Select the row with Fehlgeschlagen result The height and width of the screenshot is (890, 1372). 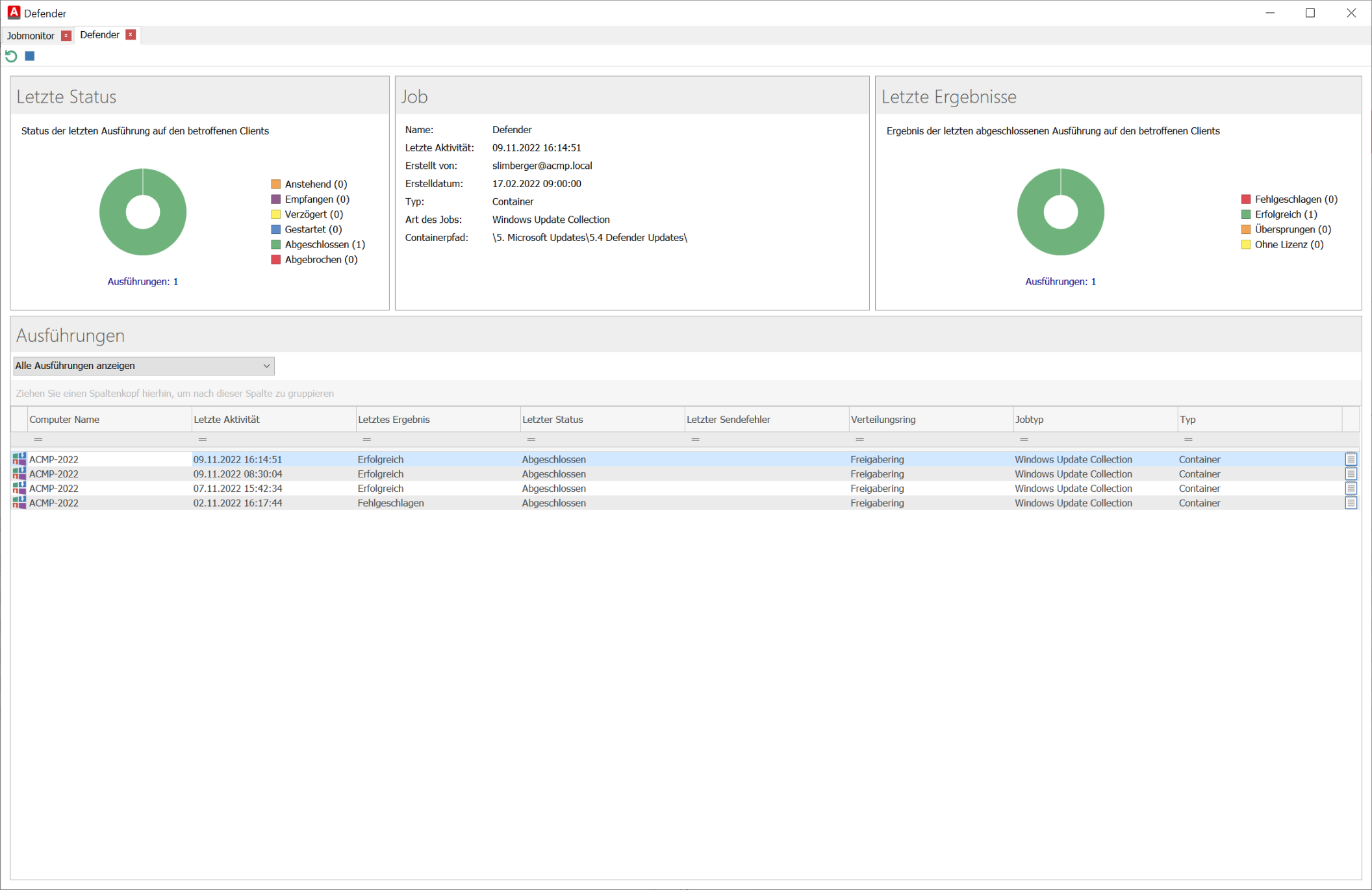pyautogui.click(x=390, y=503)
